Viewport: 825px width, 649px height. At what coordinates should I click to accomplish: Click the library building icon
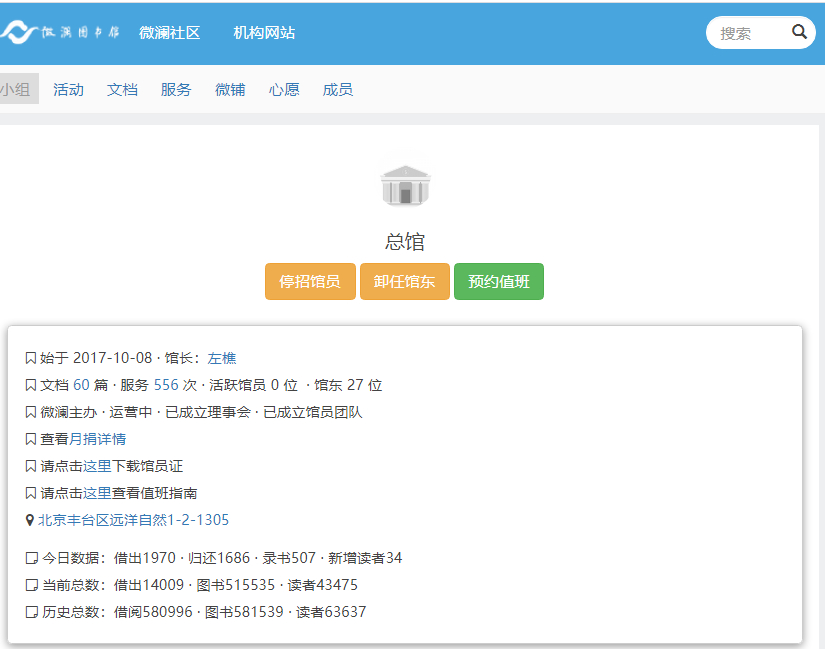coord(405,186)
